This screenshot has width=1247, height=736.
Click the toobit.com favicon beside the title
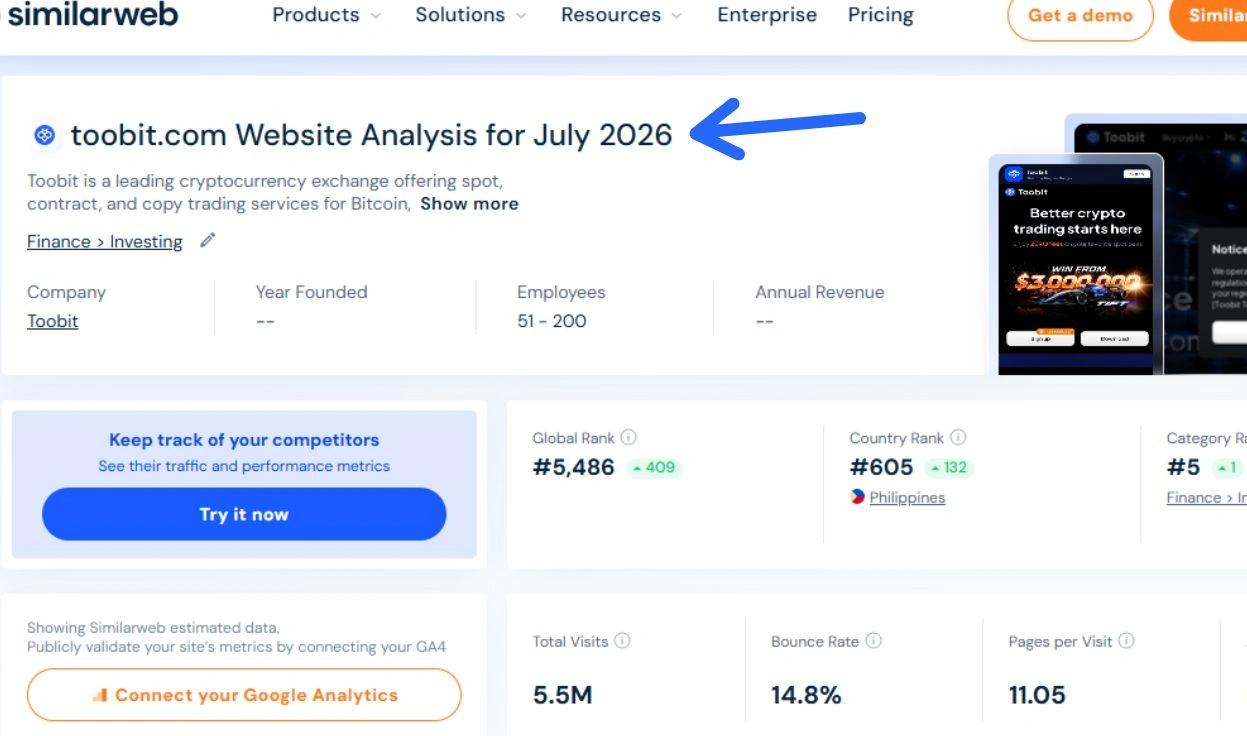point(45,135)
